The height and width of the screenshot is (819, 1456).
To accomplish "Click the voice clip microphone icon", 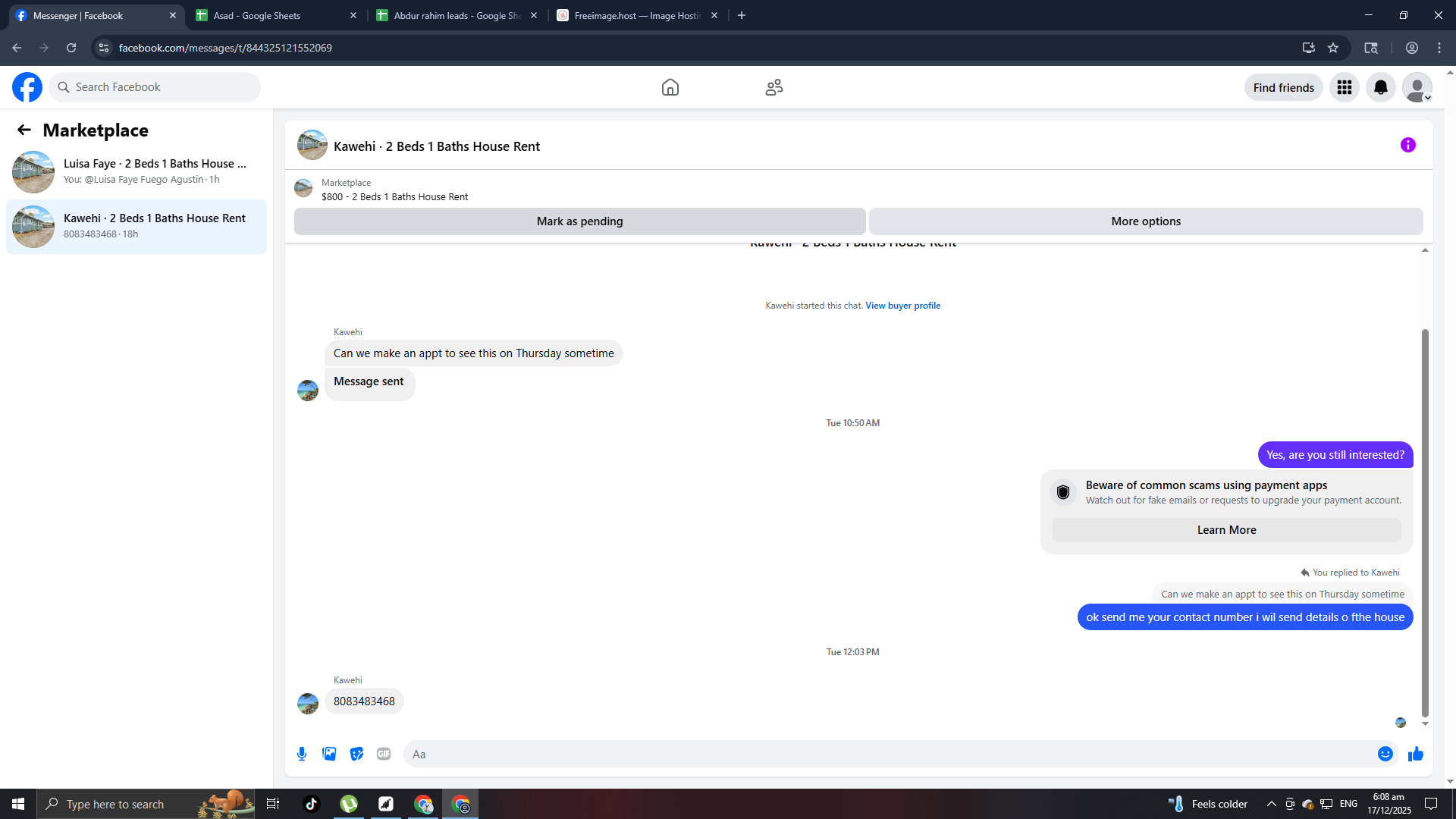I will click(x=302, y=754).
